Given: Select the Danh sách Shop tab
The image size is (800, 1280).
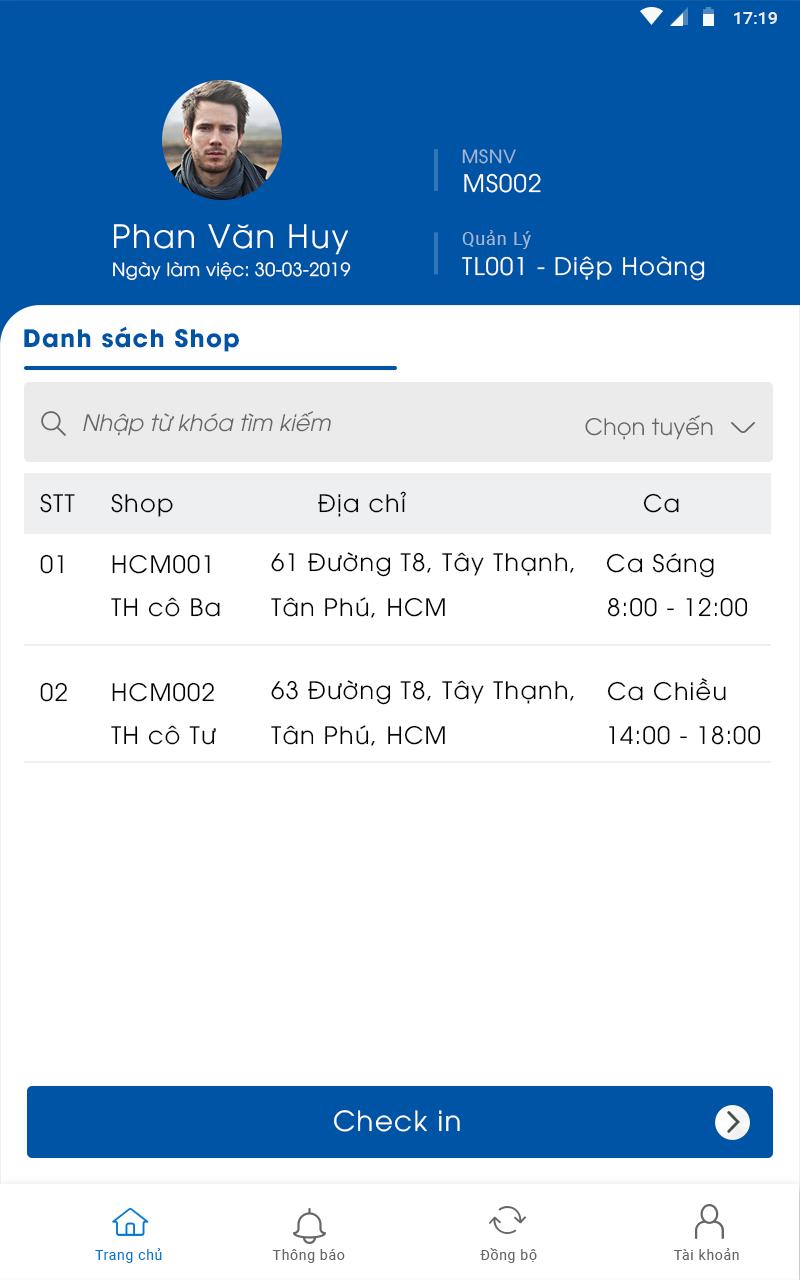Looking at the screenshot, I should point(132,339).
